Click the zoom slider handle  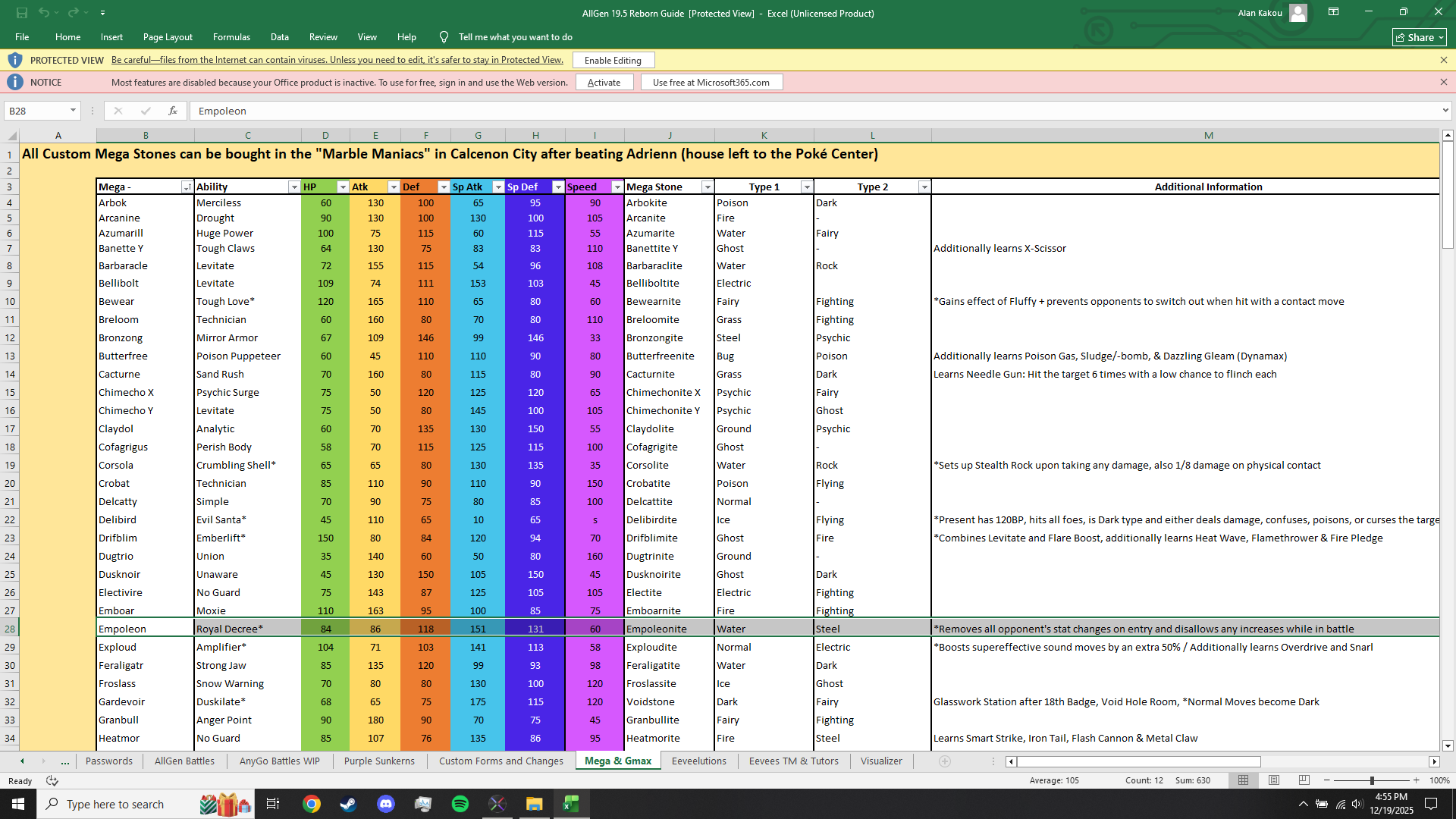1372,780
